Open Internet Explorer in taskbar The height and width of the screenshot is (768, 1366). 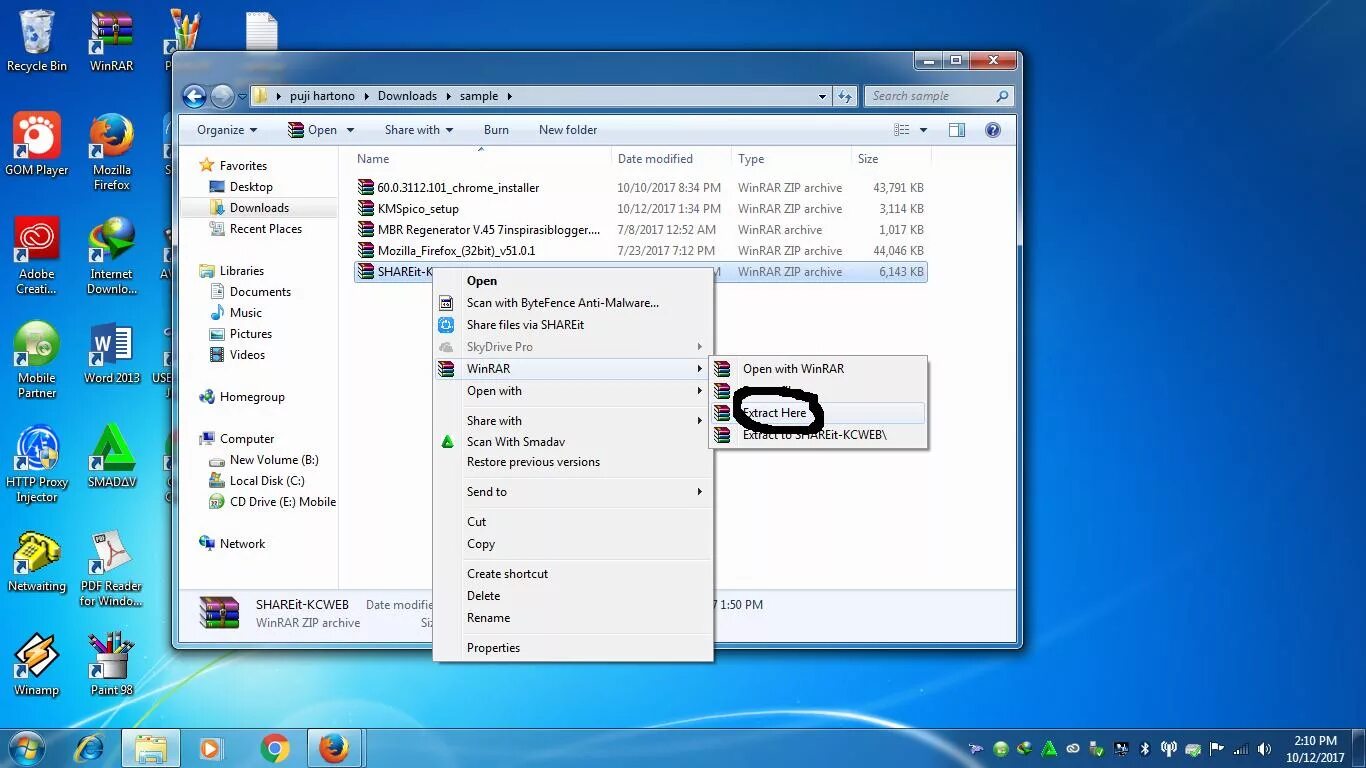pyautogui.click(x=91, y=748)
